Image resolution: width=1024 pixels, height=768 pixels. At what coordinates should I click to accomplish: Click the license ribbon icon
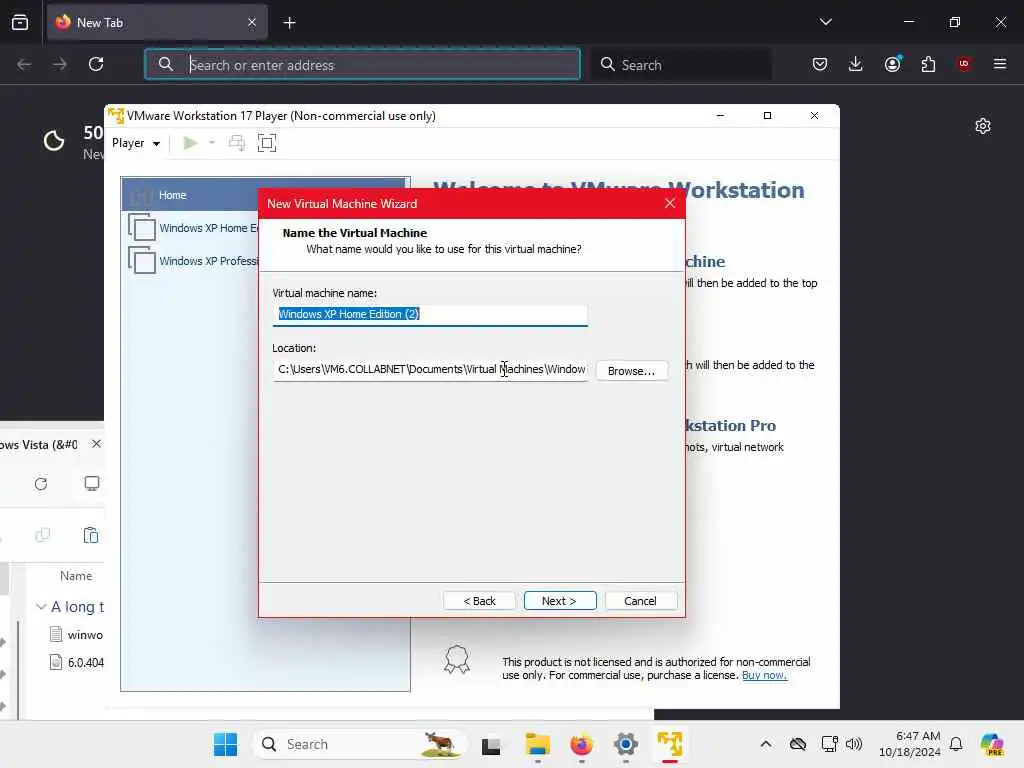click(456, 660)
